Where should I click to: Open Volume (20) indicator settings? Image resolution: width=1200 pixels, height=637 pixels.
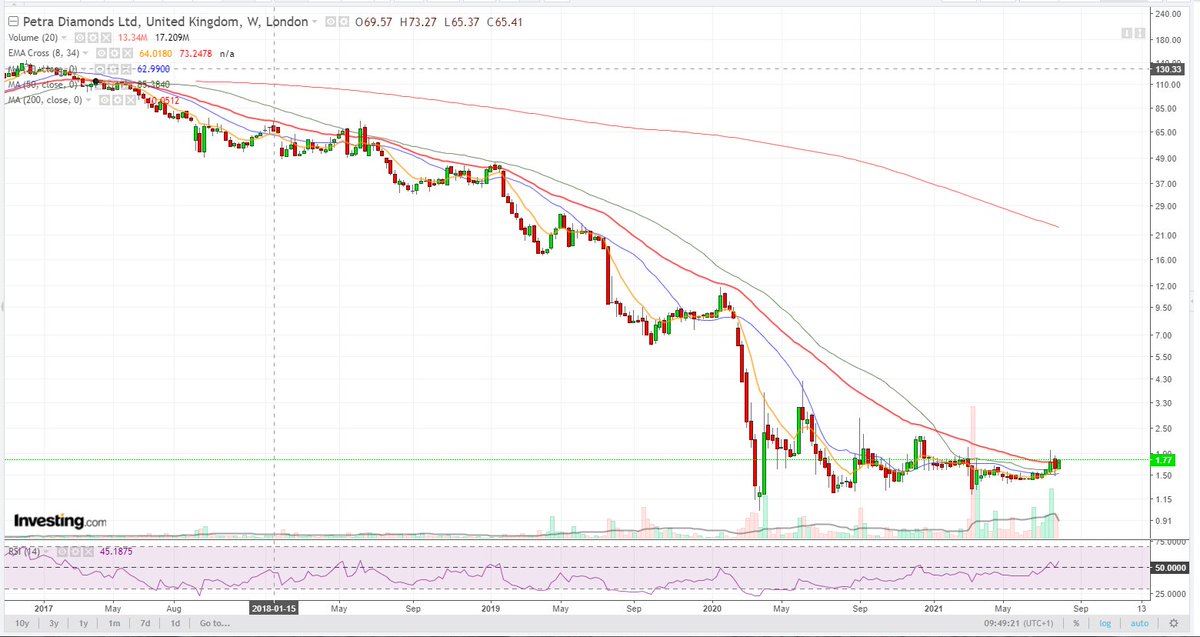point(92,38)
